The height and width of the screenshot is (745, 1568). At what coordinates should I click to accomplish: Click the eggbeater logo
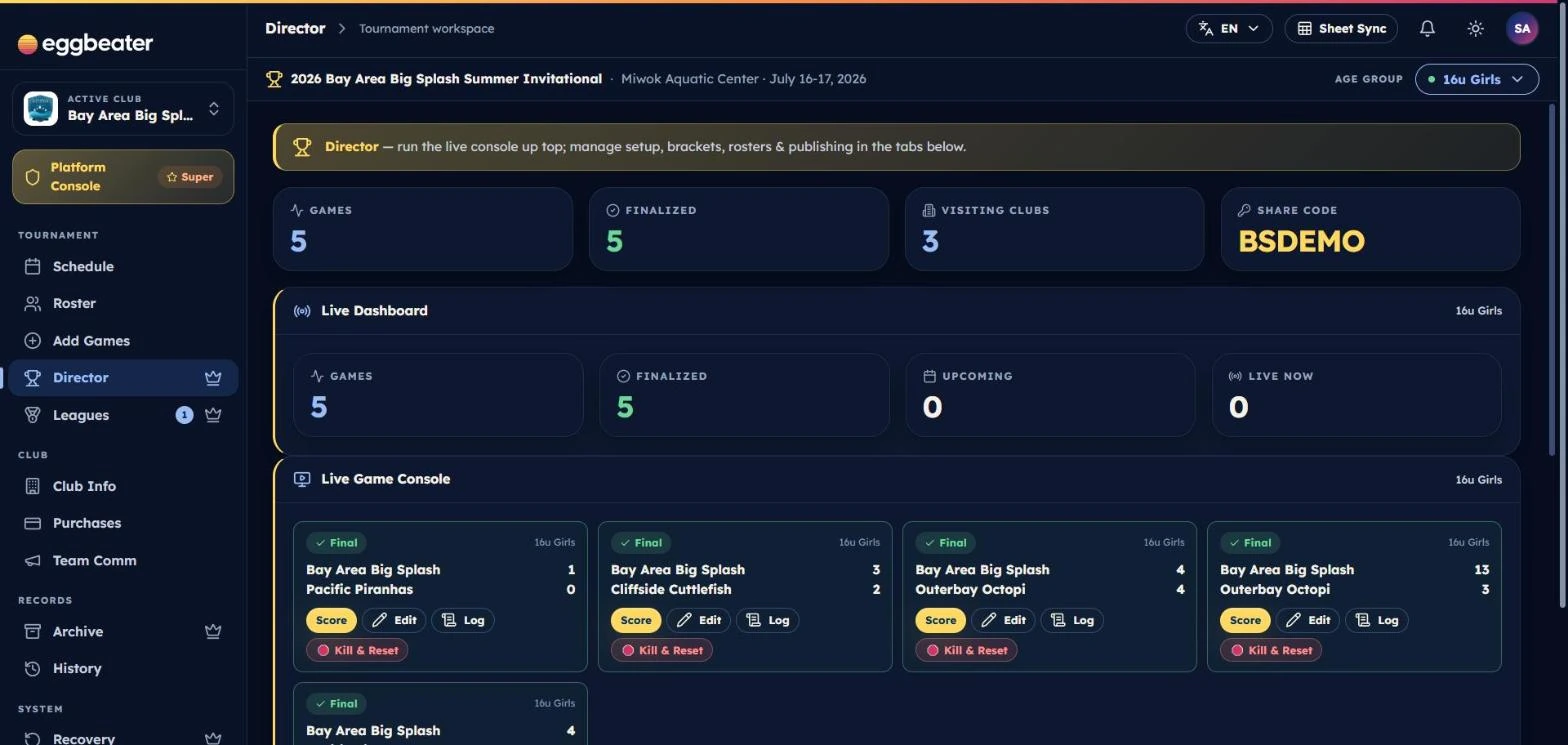[85, 44]
